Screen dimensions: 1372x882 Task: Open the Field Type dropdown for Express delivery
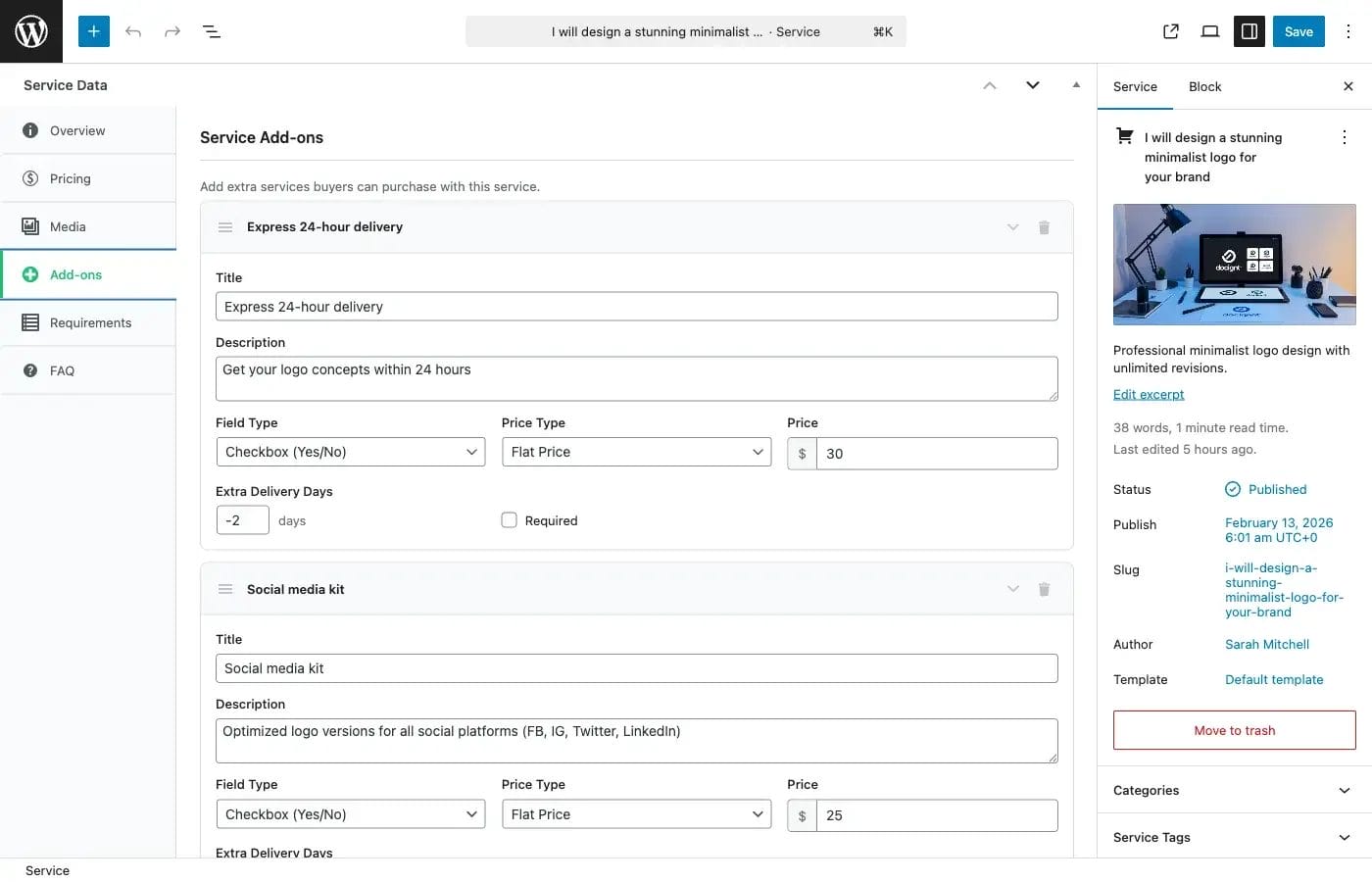click(350, 451)
